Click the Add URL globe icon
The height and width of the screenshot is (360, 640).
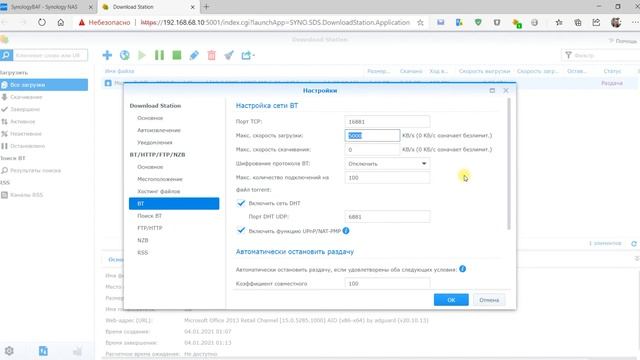point(124,55)
